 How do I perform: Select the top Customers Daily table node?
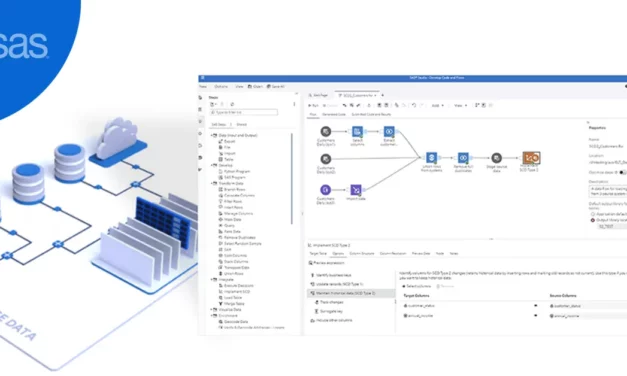(x=326, y=131)
